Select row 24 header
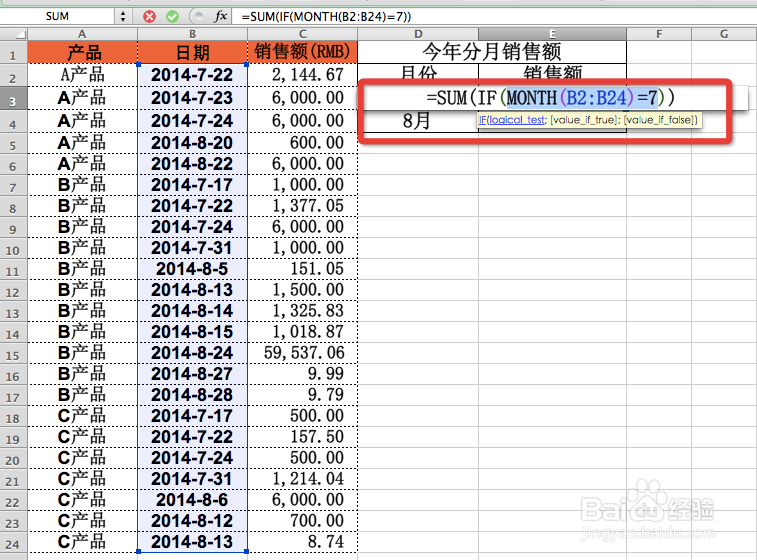The width and height of the screenshot is (757, 560). click(x=14, y=542)
